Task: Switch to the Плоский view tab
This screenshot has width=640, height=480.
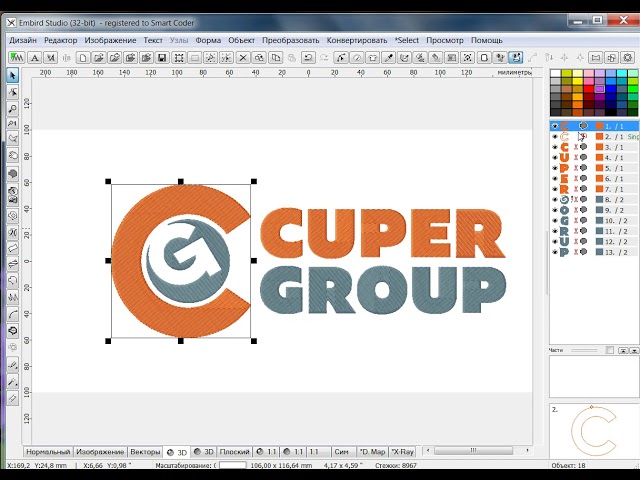Action: click(x=234, y=452)
